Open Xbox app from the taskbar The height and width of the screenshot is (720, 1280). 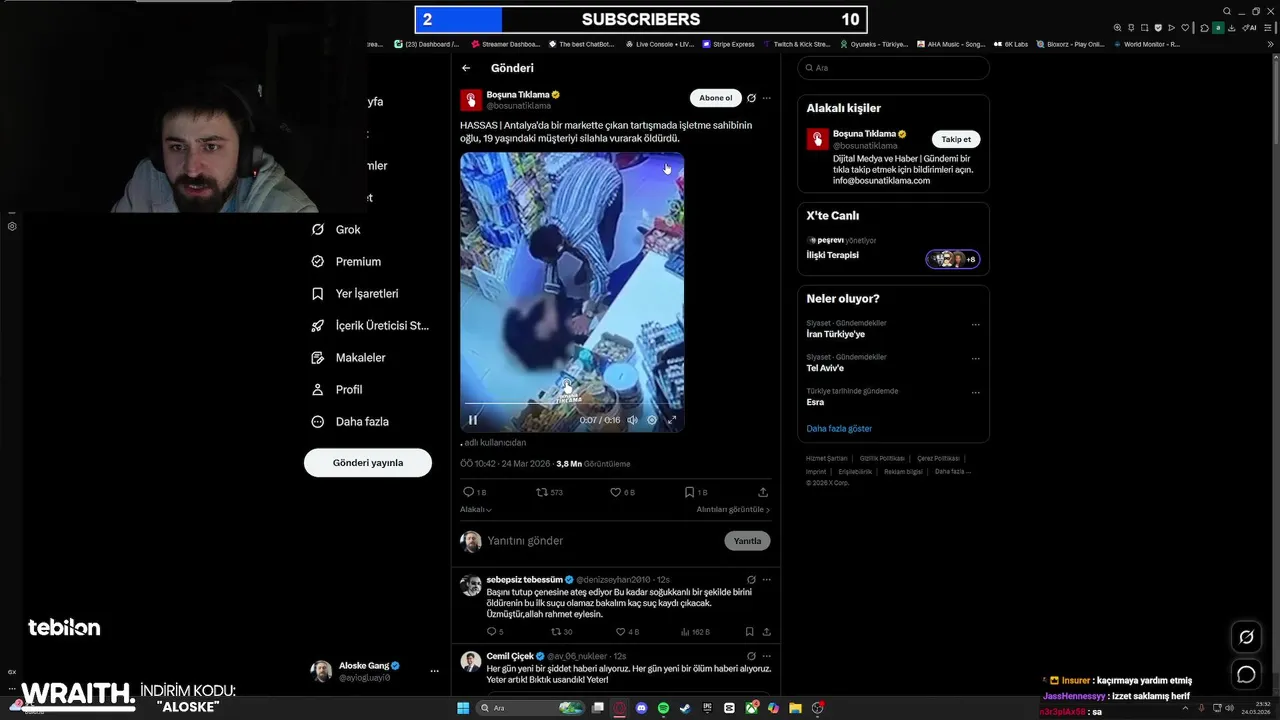click(751, 708)
